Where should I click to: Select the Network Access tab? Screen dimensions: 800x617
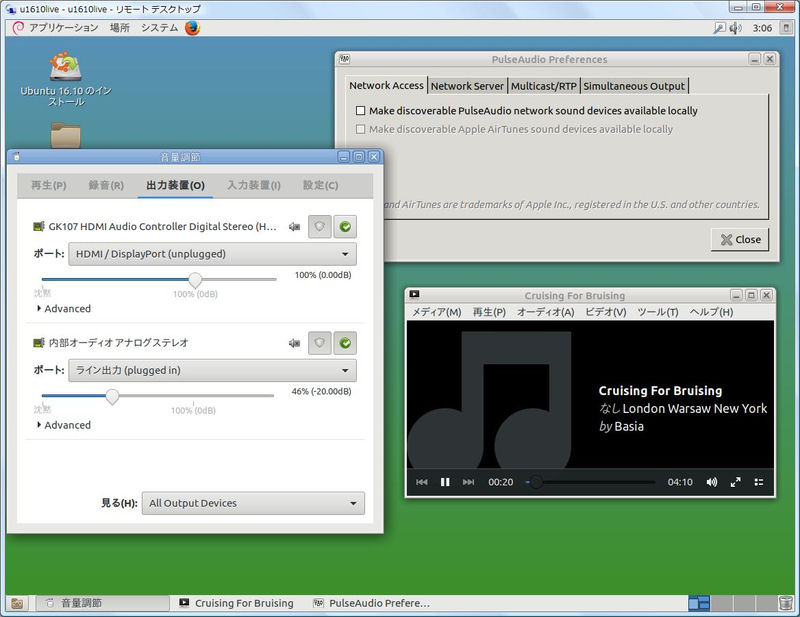click(x=386, y=86)
